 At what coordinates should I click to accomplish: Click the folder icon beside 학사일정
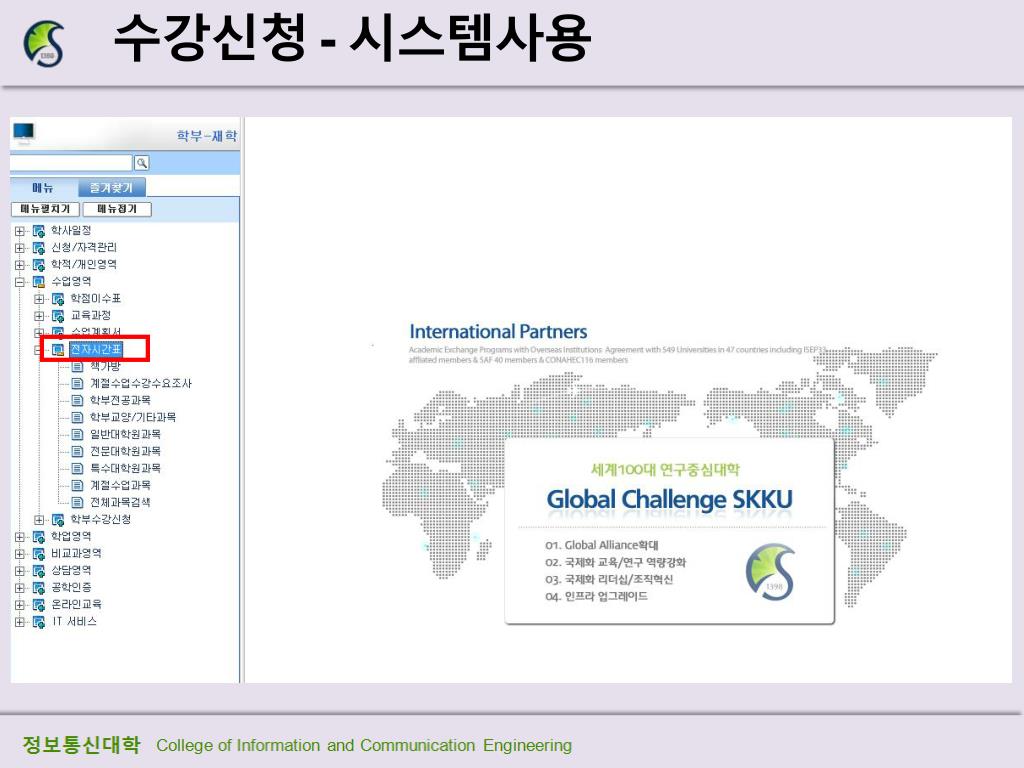[x=39, y=231]
